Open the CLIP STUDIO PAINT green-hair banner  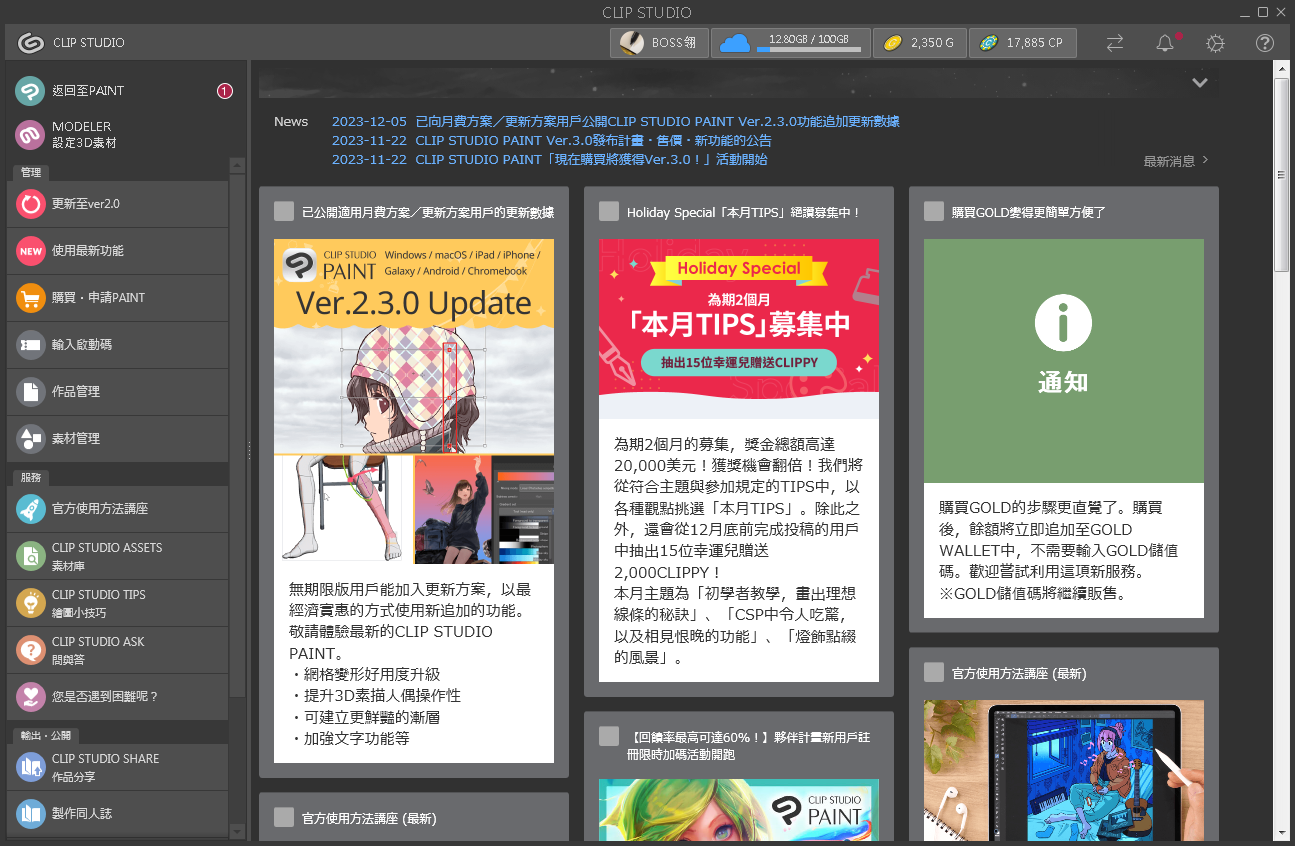coord(739,810)
